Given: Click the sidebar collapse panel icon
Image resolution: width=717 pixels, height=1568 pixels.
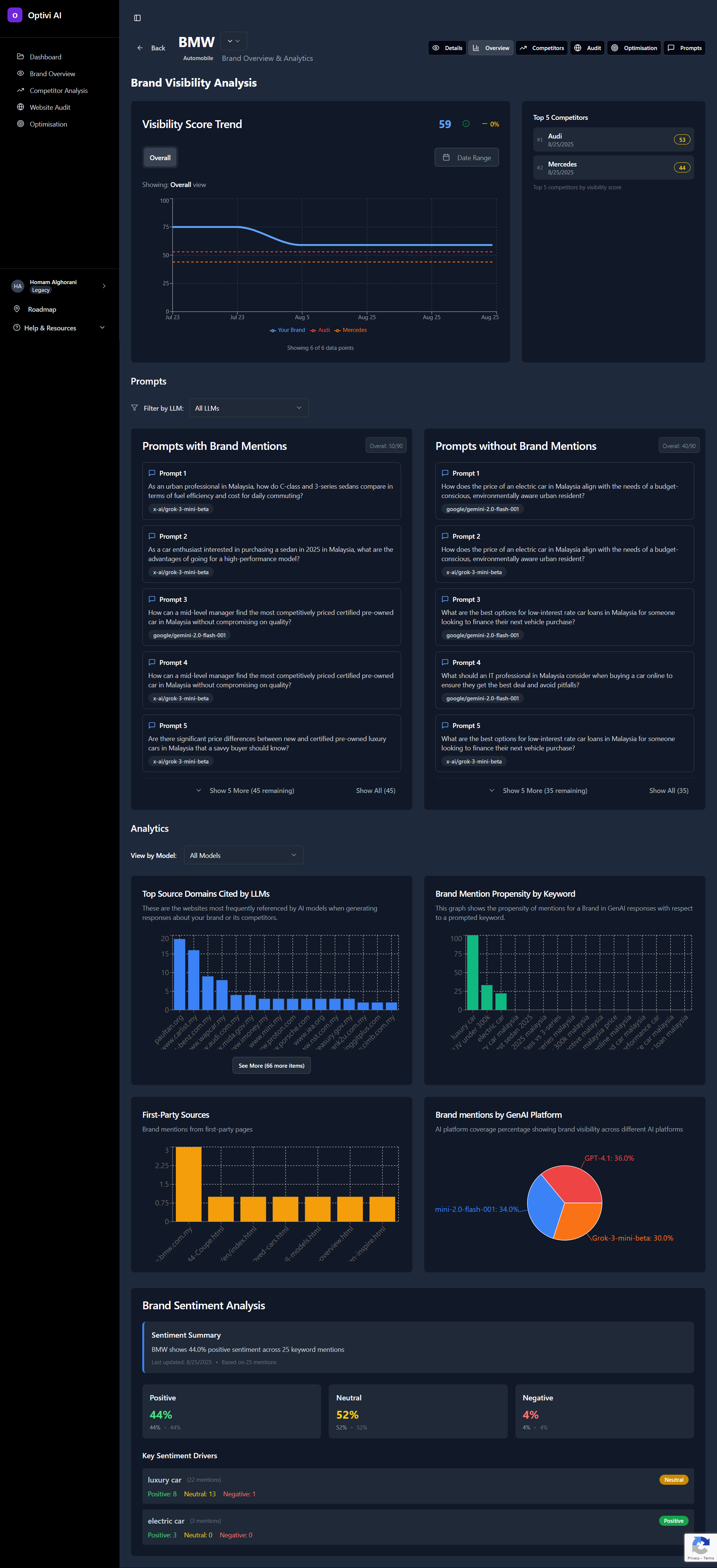Looking at the screenshot, I should pos(137,18).
